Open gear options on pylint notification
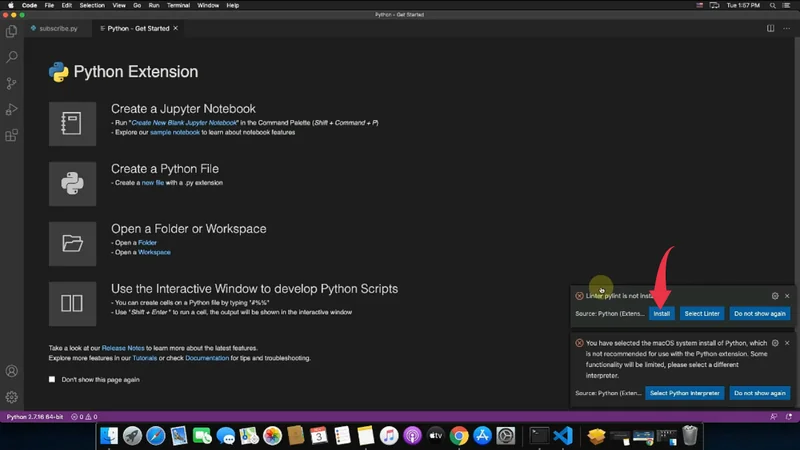This screenshot has width=800, height=450. coord(775,296)
